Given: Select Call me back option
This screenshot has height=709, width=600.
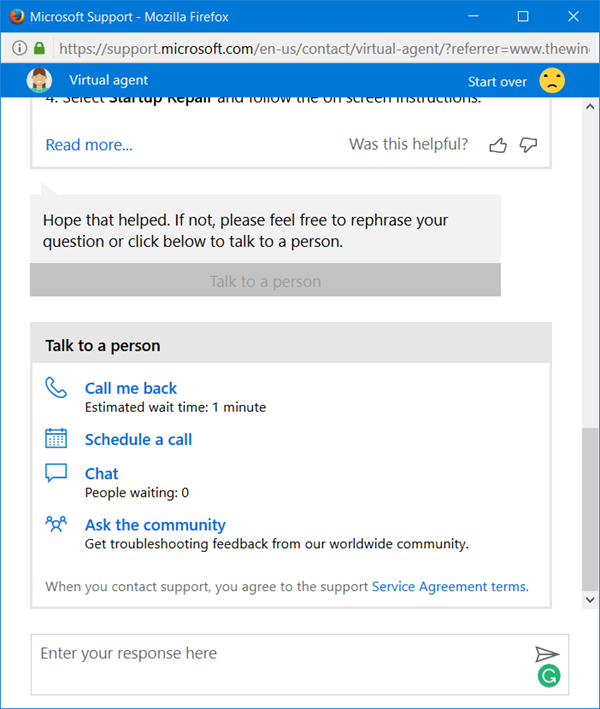Looking at the screenshot, I should [131, 388].
